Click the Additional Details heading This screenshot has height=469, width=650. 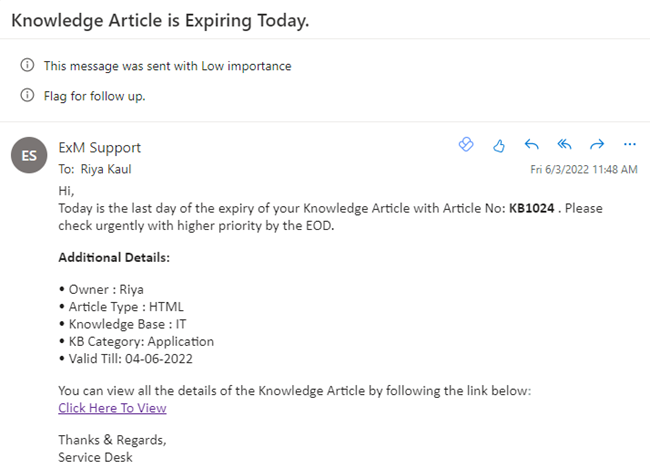(114, 258)
